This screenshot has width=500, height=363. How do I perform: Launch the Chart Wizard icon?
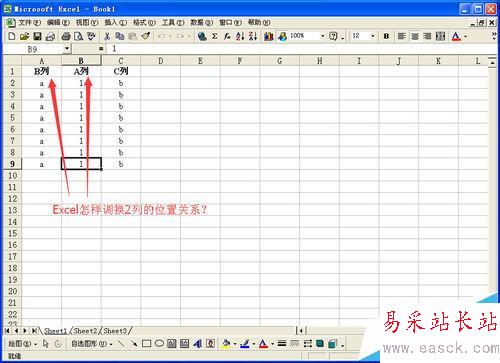[x=269, y=36]
